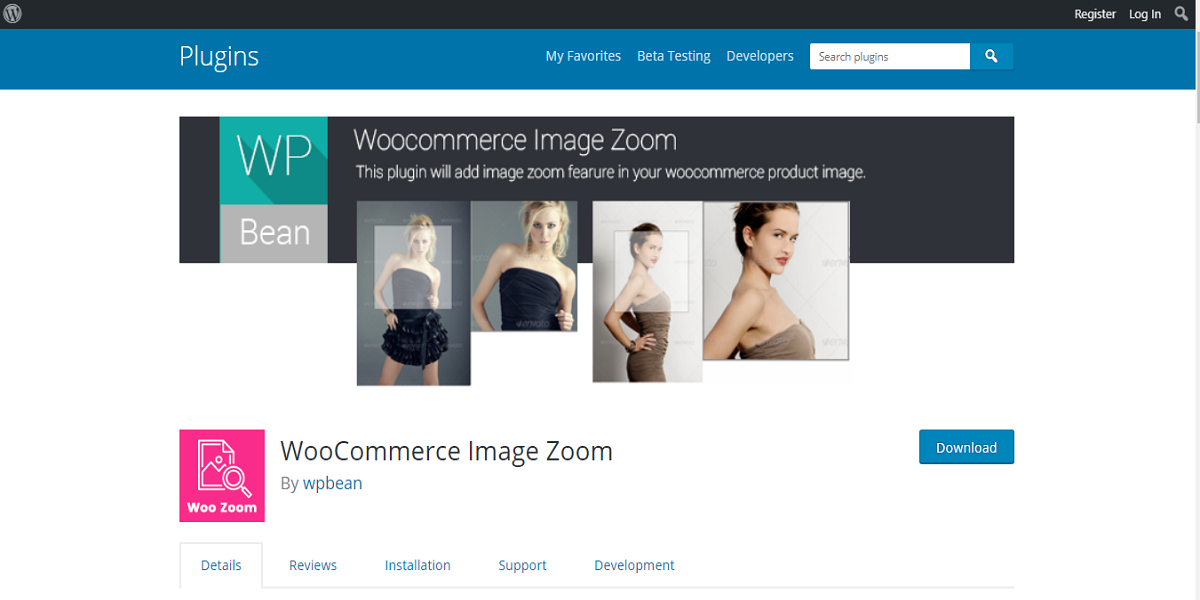Screen dimensions: 1200x600
Task: Go to Plugins home heading
Action: (x=219, y=57)
